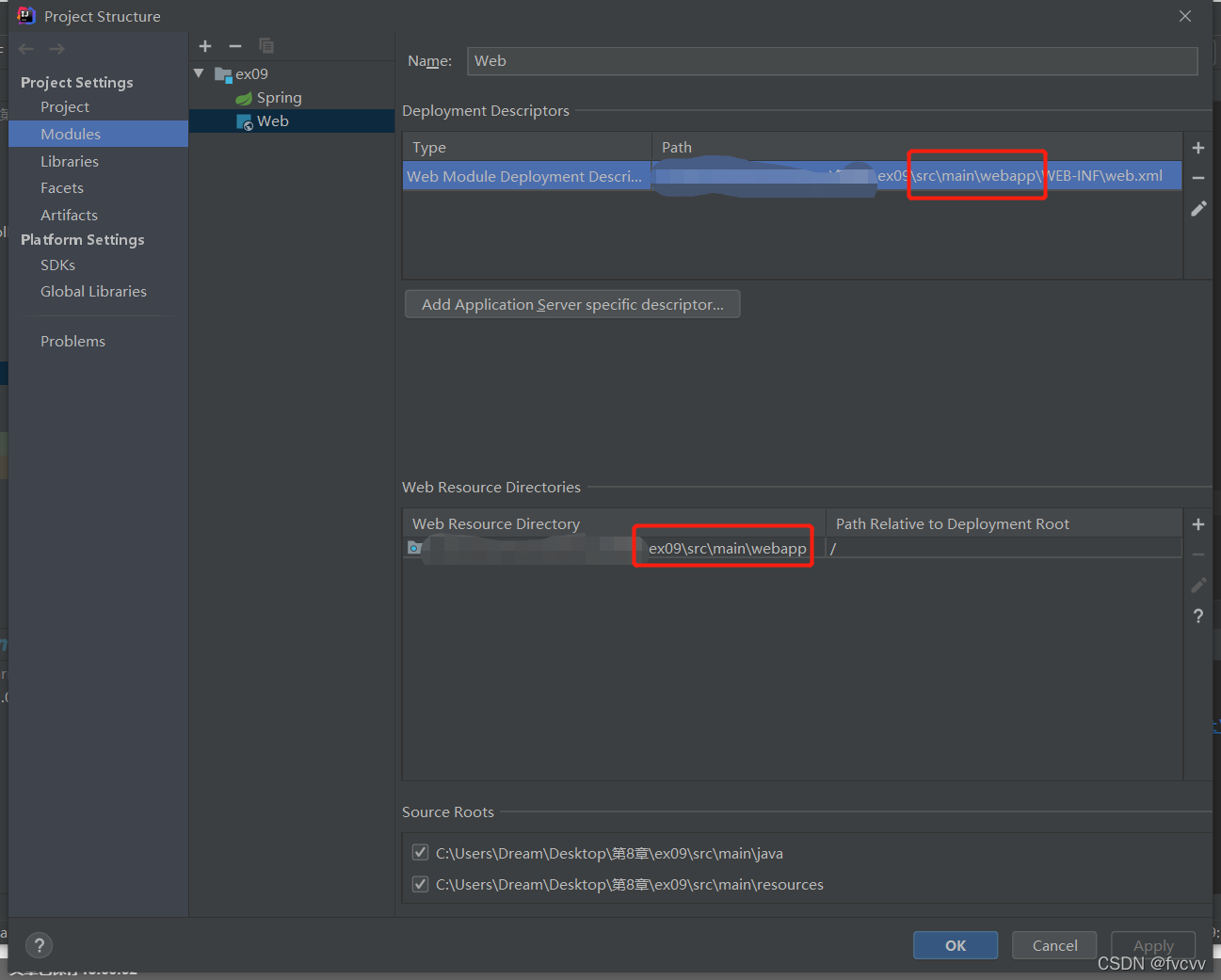Click the web.xml path cell

click(916, 176)
